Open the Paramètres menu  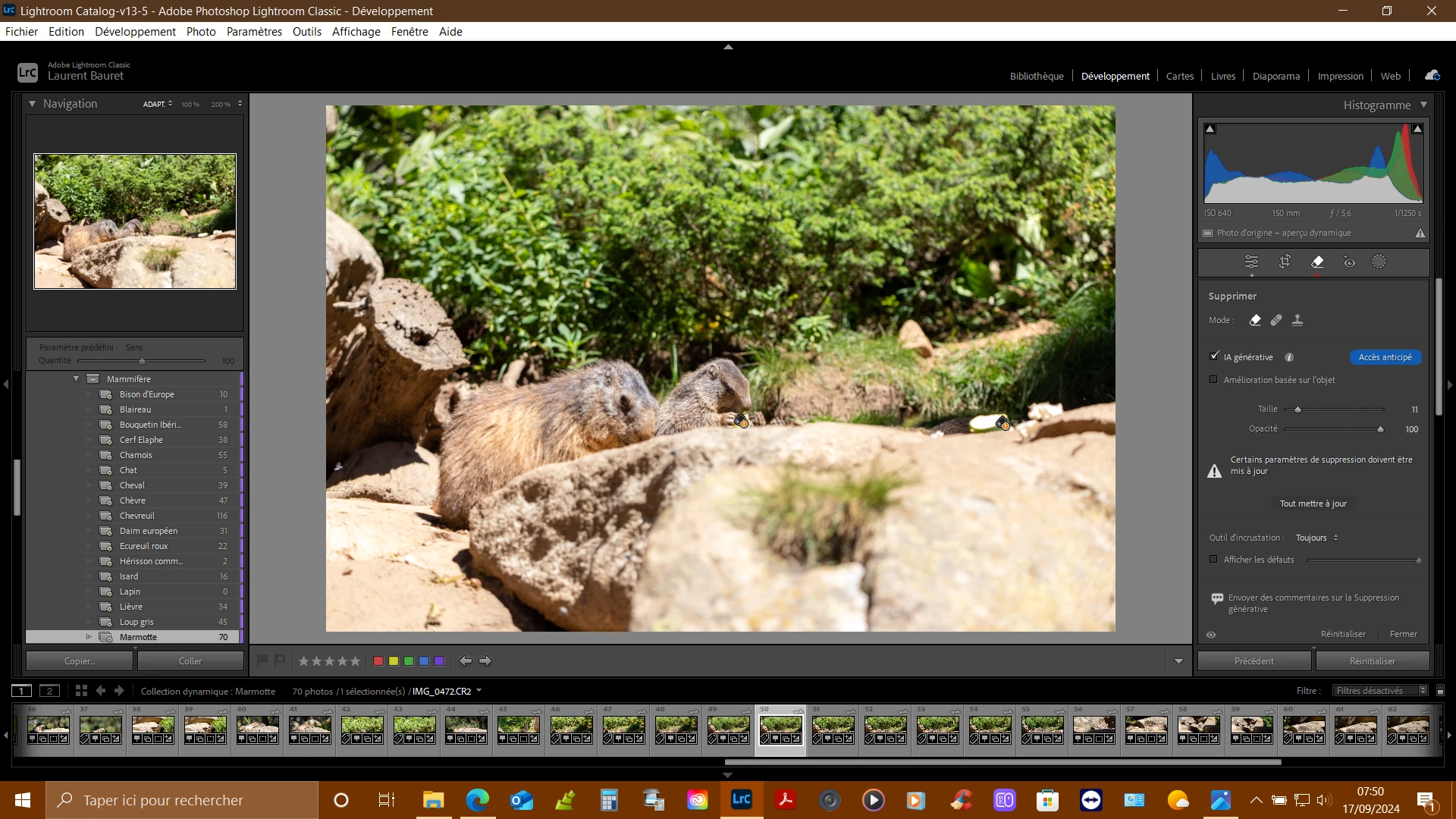tap(253, 32)
